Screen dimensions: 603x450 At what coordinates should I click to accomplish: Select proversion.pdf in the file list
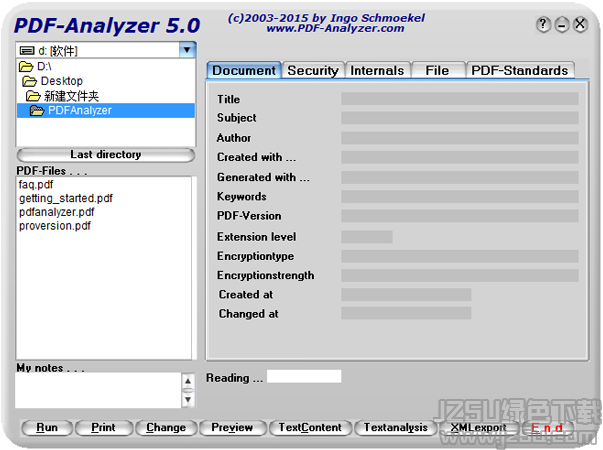[55, 226]
